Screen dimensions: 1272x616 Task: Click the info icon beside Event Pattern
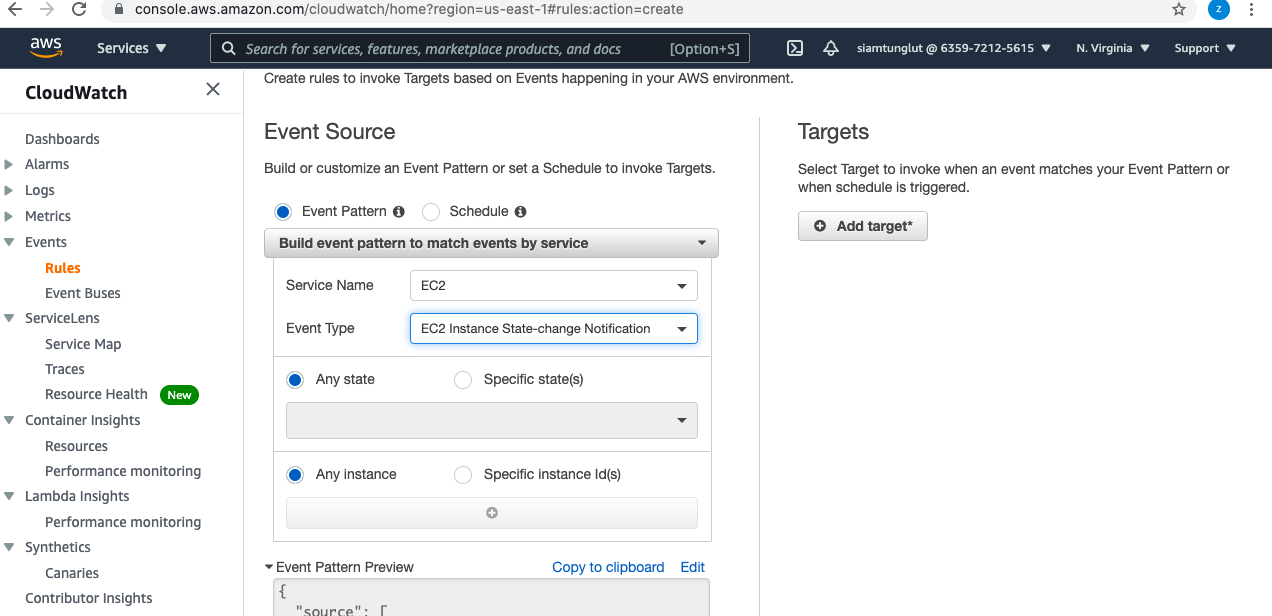[399, 212]
